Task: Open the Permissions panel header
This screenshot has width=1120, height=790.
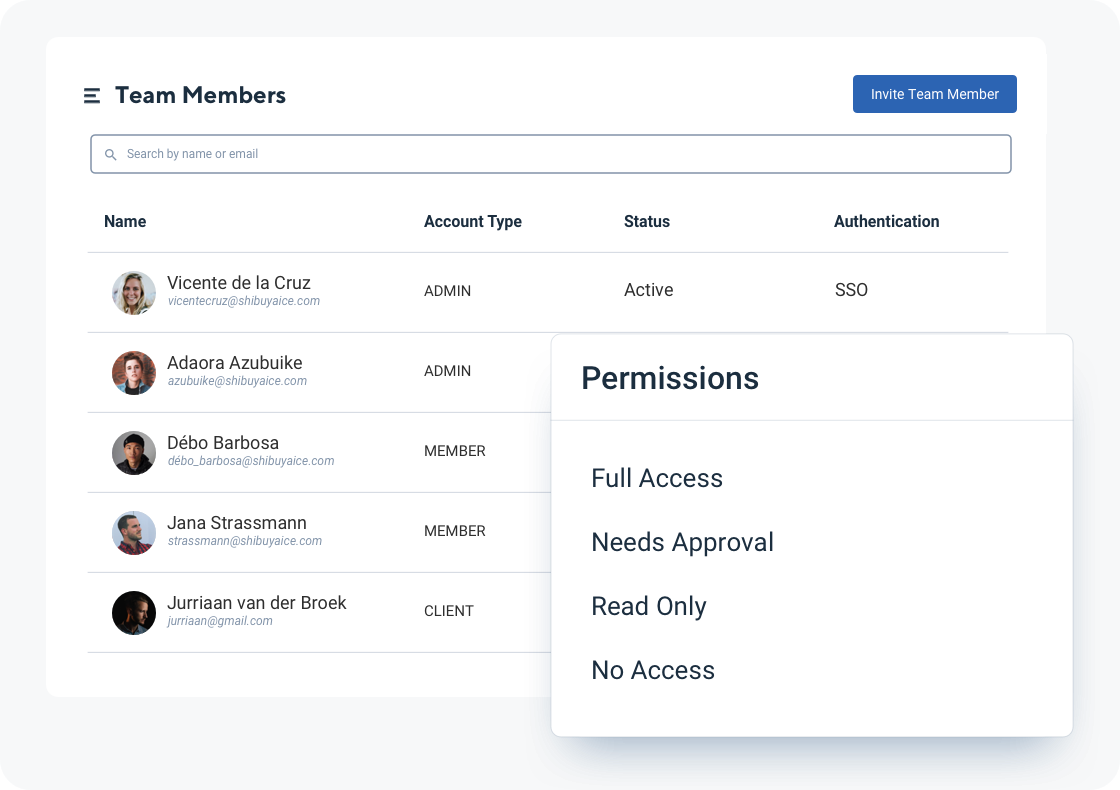Action: (670, 378)
